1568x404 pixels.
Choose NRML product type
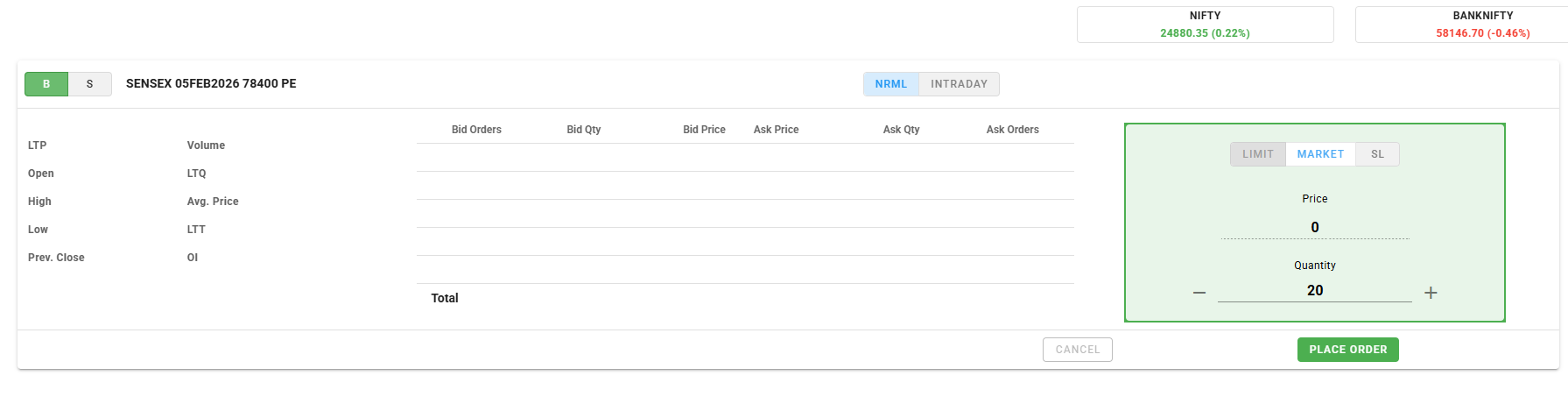coord(890,84)
